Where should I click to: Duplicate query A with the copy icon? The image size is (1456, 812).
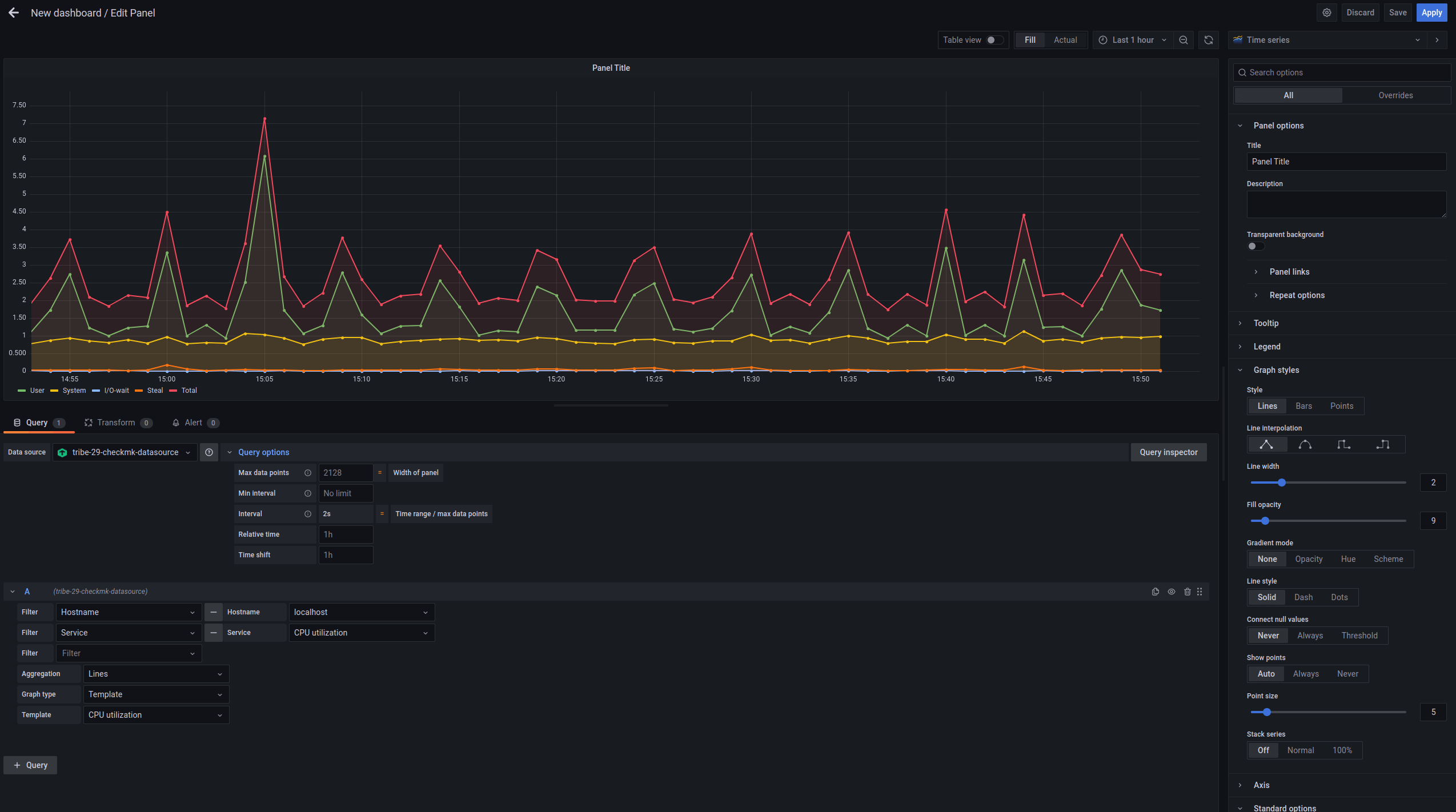pyautogui.click(x=1156, y=592)
